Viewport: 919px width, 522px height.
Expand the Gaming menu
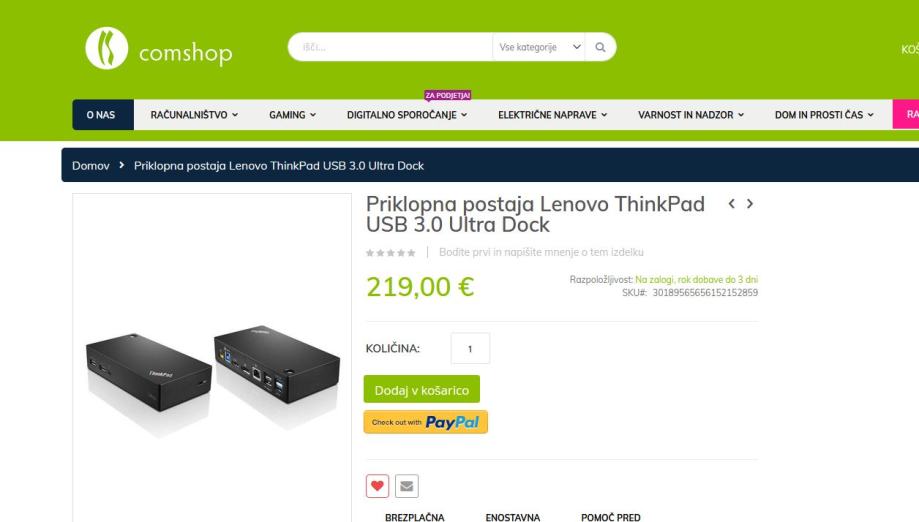(x=292, y=115)
